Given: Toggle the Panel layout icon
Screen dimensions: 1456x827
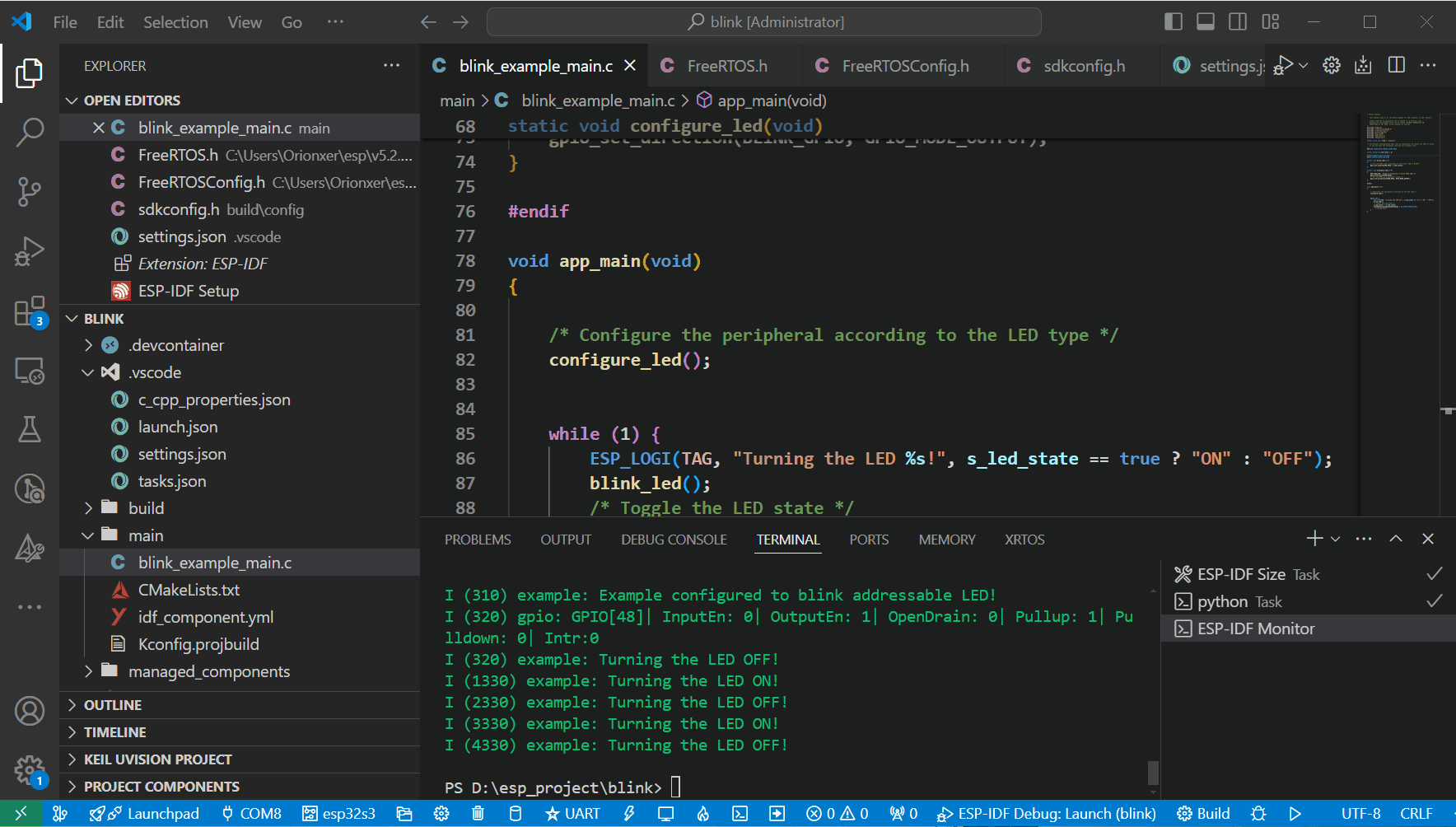Looking at the screenshot, I should coord(1206,21).
